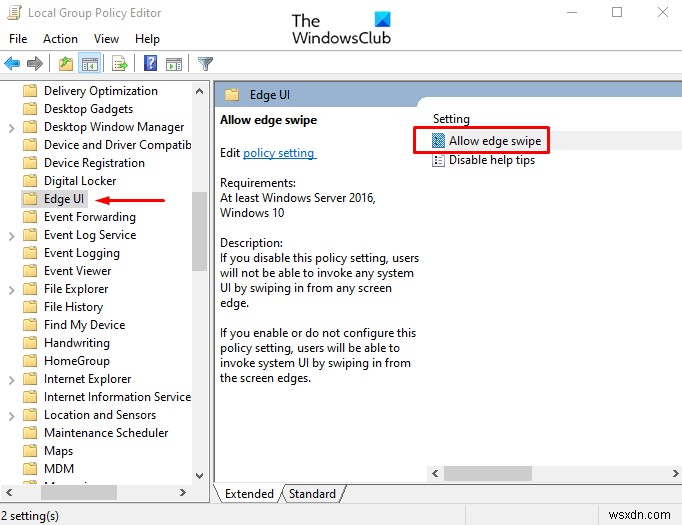Open the policy setting link

pyautogui.click(x=279, y=153)
